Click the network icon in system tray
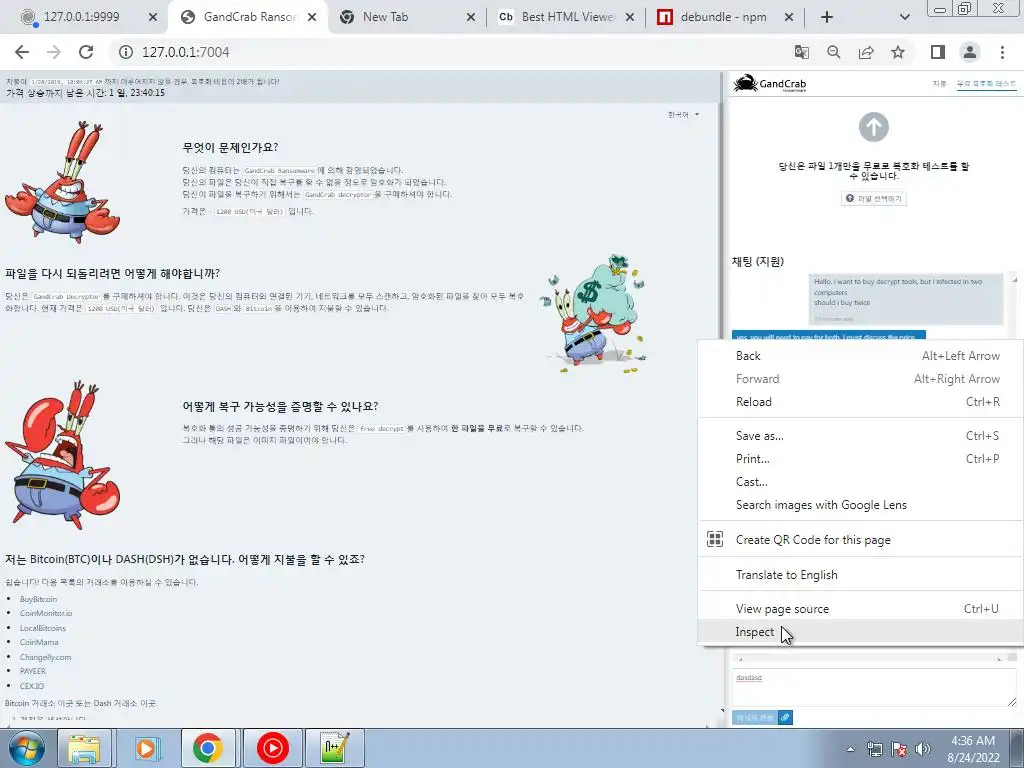Screen dimensions: 1024x768 [874, 749]
